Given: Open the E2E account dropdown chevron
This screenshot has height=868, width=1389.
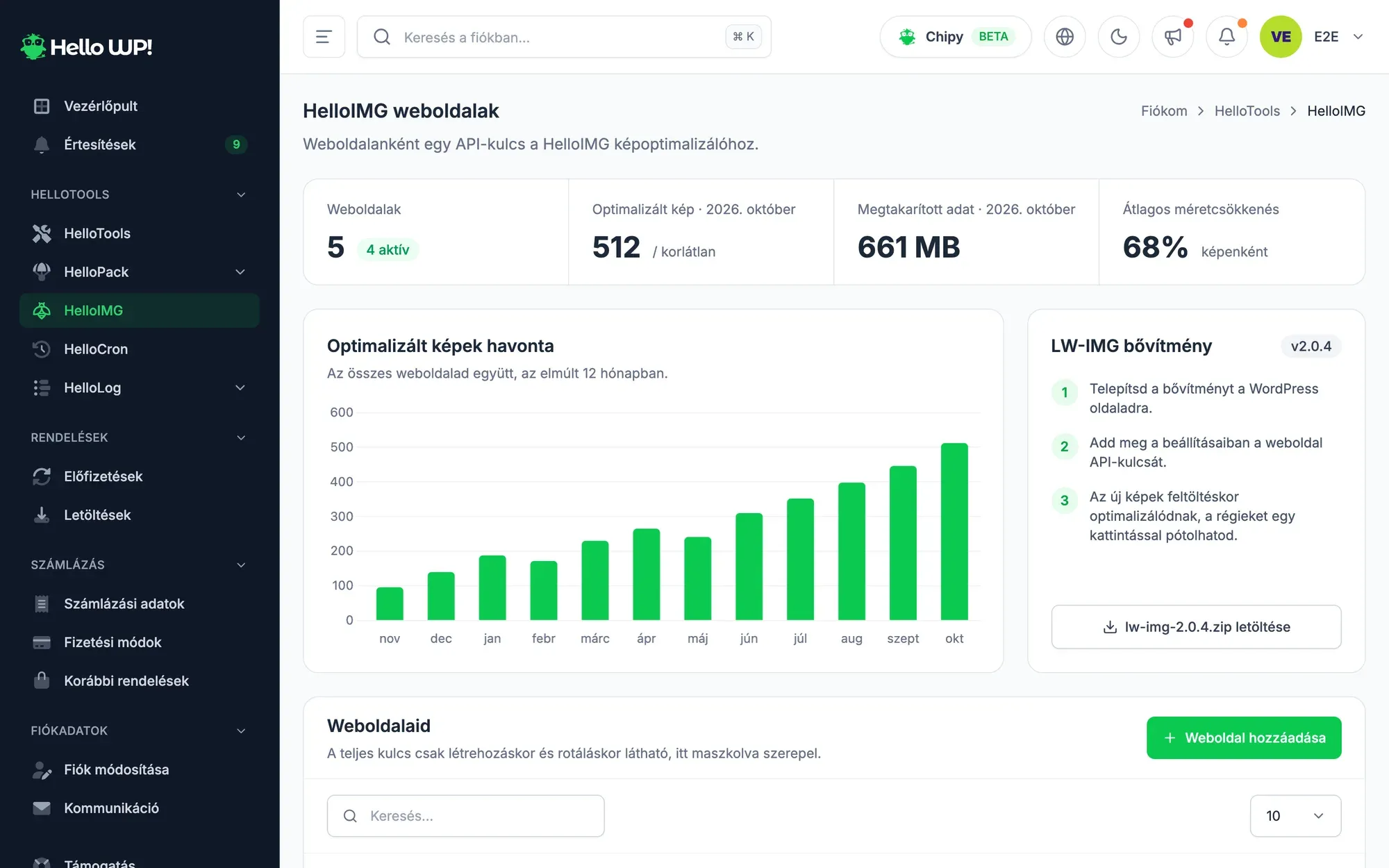Looking at the screenshot, I should click(1358, 37).
